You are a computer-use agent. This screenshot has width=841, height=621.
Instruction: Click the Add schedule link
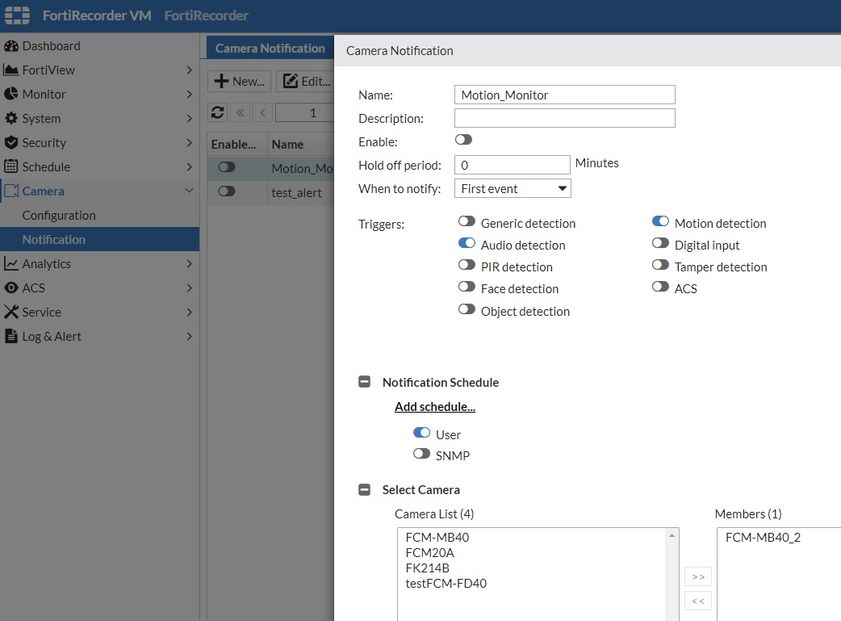(435, 406)
